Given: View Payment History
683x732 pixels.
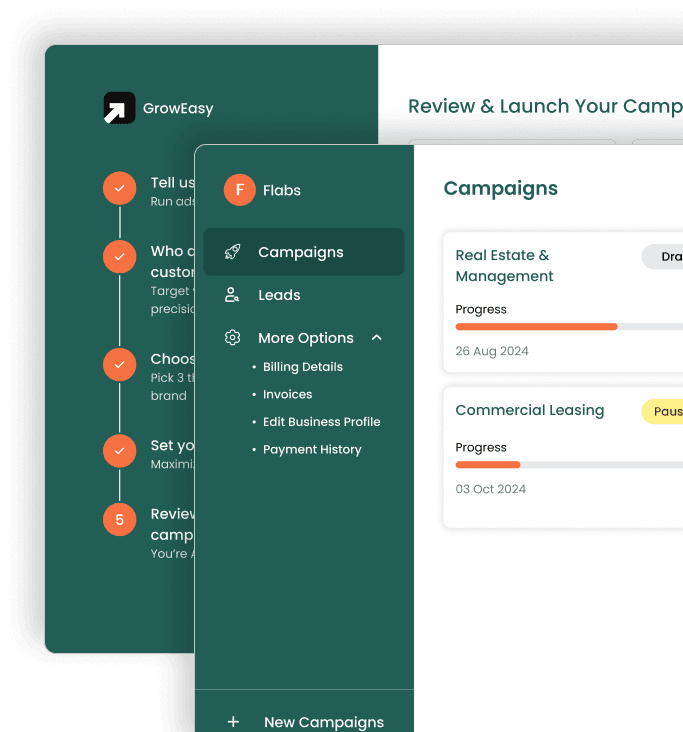Looking at the screenshot, I should click(311, 450).
